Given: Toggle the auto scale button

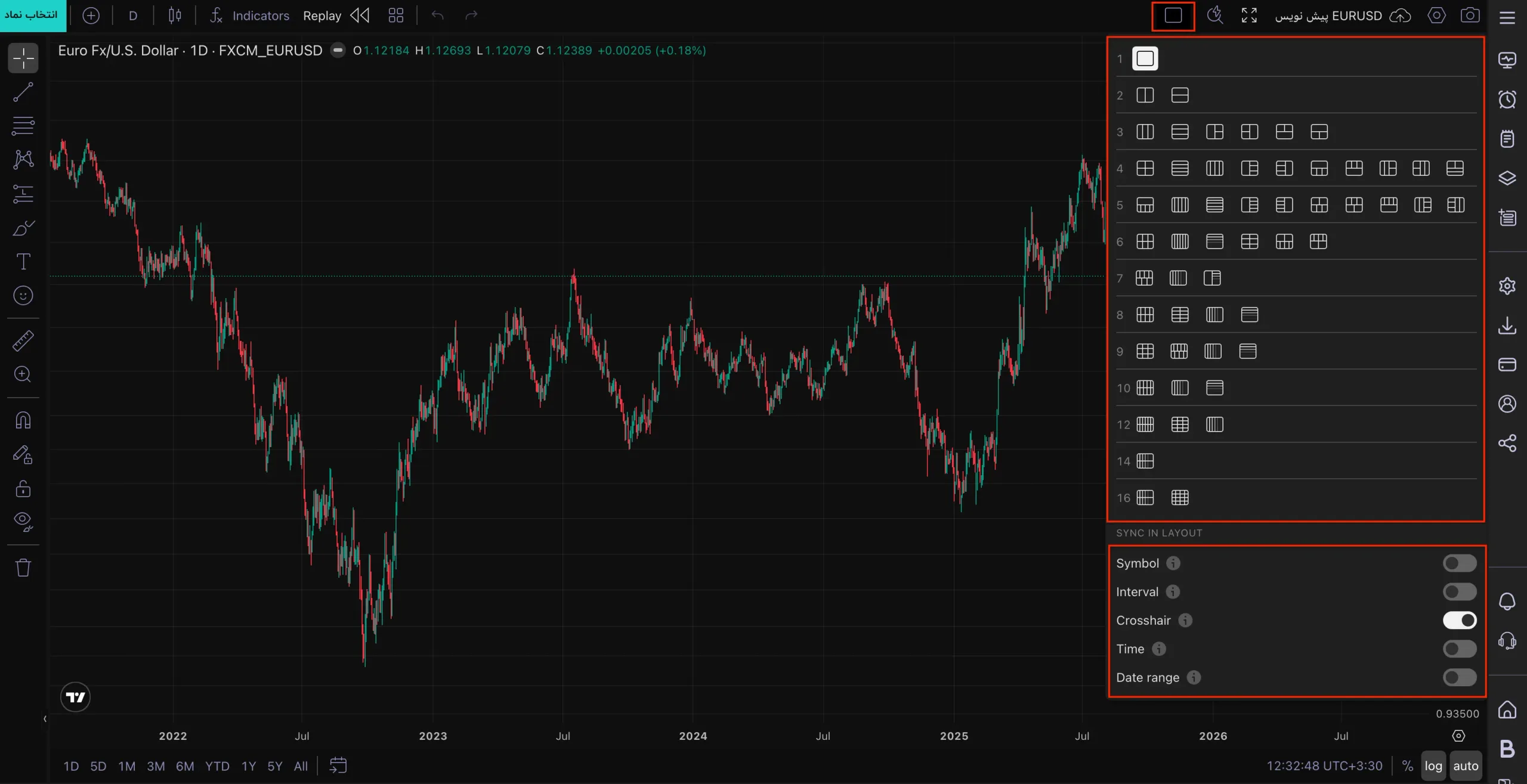Looking at the screenshot, I should [x=1466, y=766].
